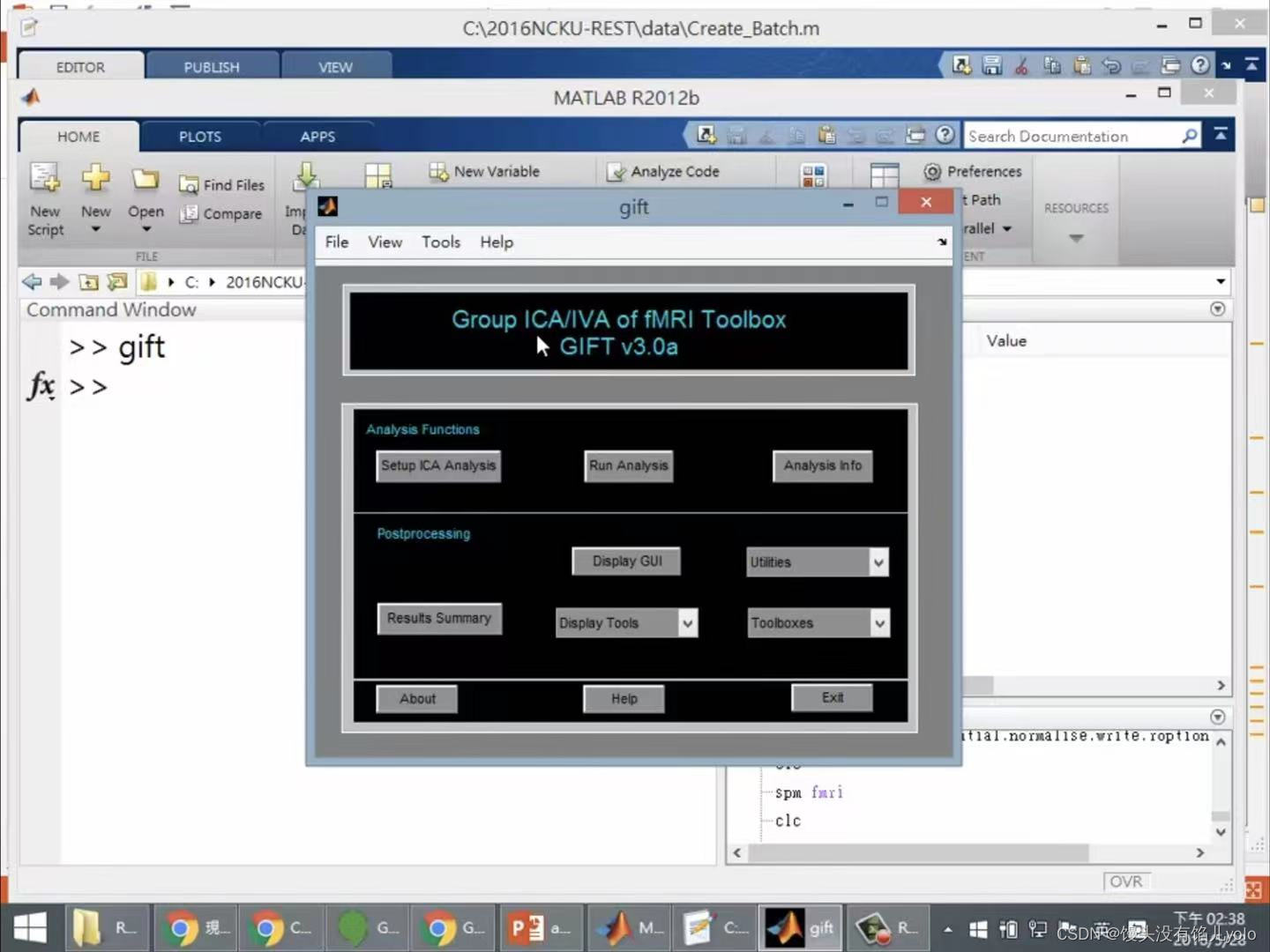1270x952 pixels.
Task: Expand the RESOURCES section arrow
Action: 1076,238
